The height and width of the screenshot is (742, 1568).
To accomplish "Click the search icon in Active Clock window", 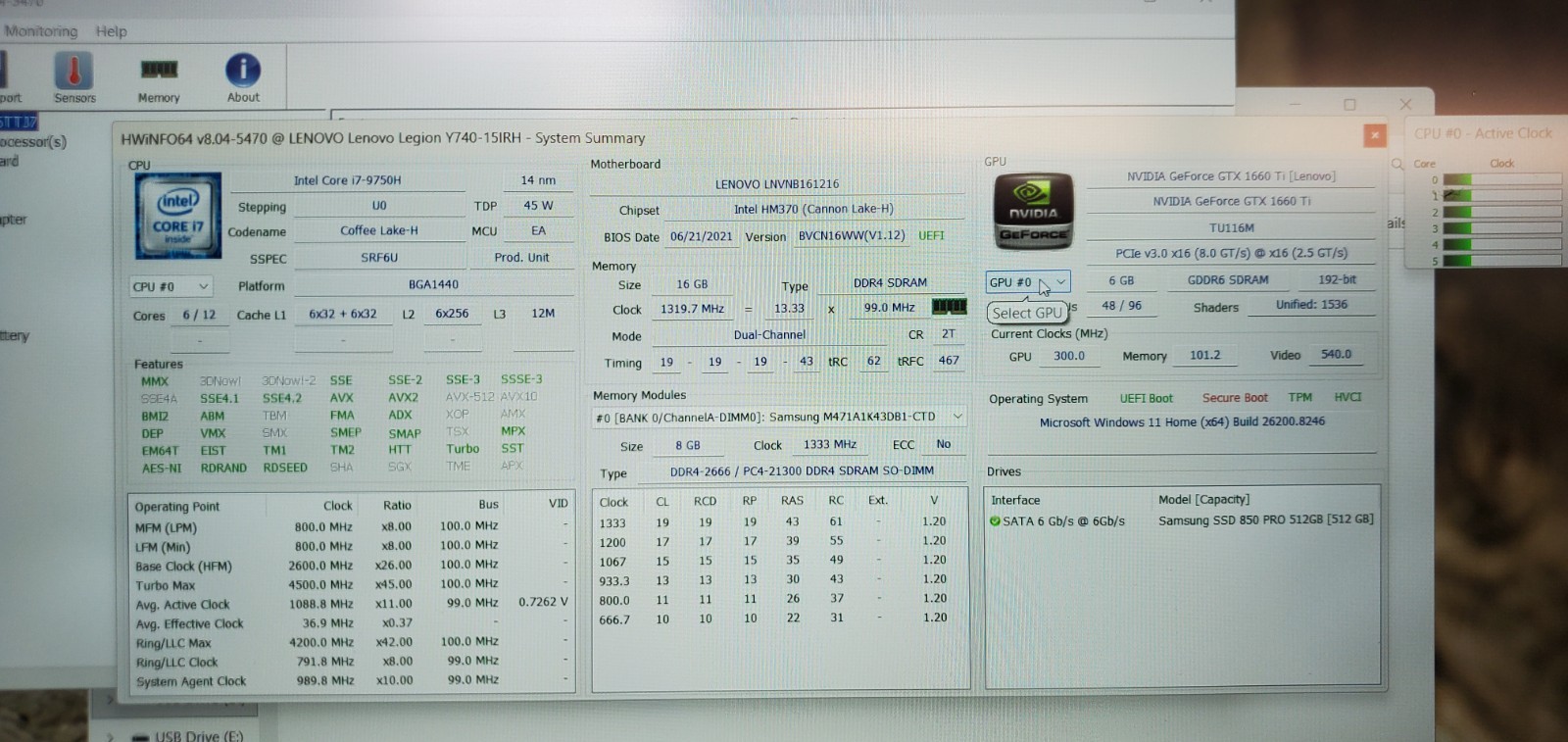I will pos(1397,164).
